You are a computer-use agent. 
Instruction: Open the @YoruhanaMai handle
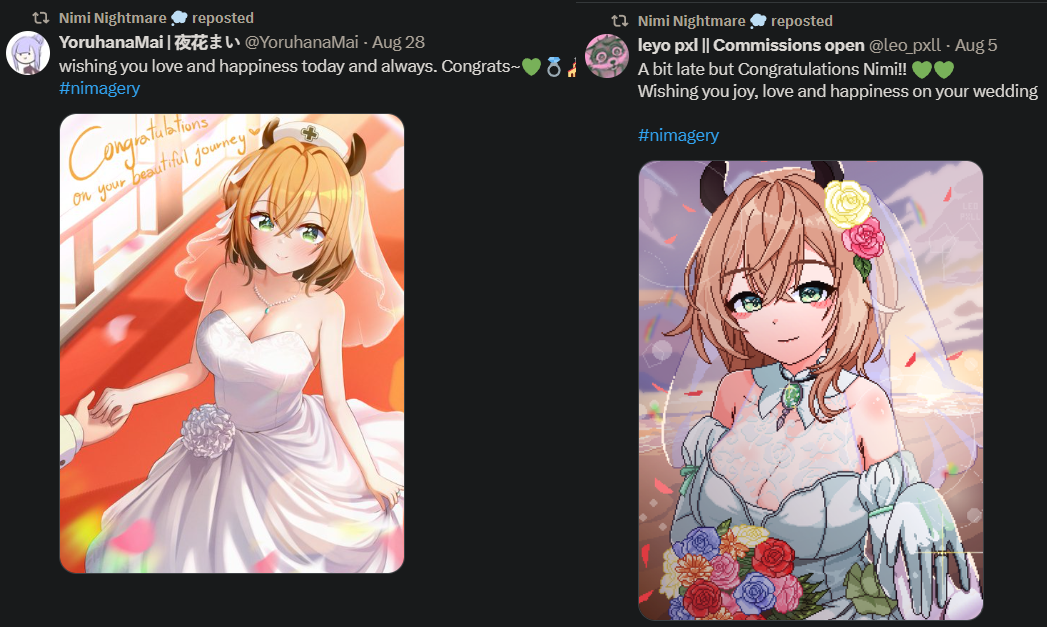coord(302,42)
